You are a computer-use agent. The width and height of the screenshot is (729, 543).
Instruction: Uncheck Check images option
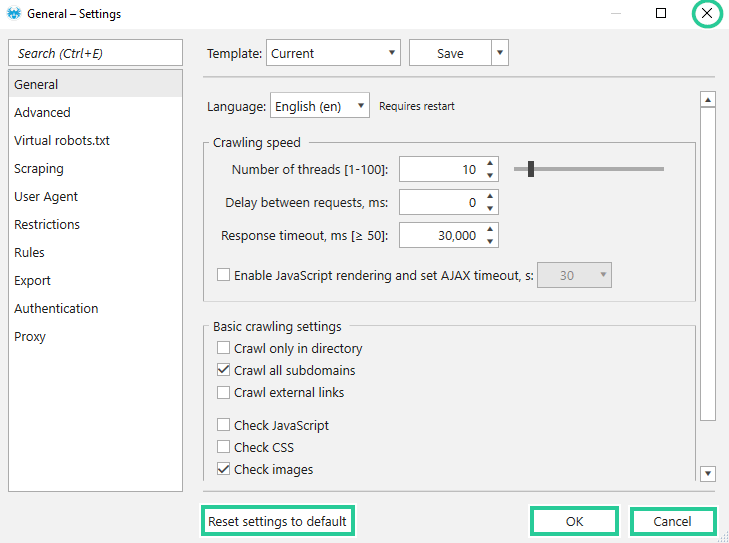(224, 469)
